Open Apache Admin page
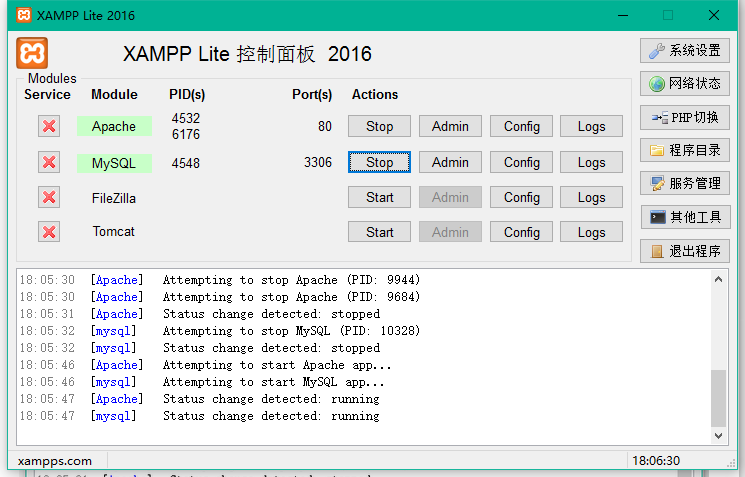The width and height of the screenshot is (745, 477). coord(450,126)
